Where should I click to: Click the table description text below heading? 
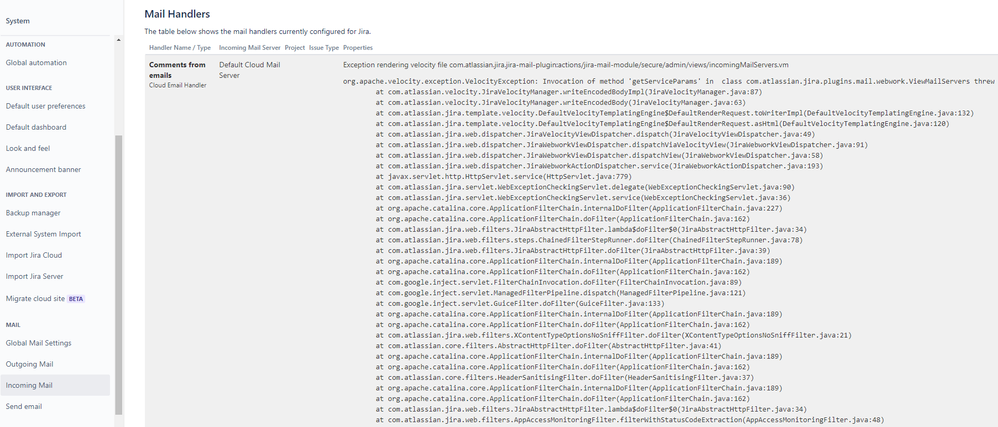click(258, 31)
